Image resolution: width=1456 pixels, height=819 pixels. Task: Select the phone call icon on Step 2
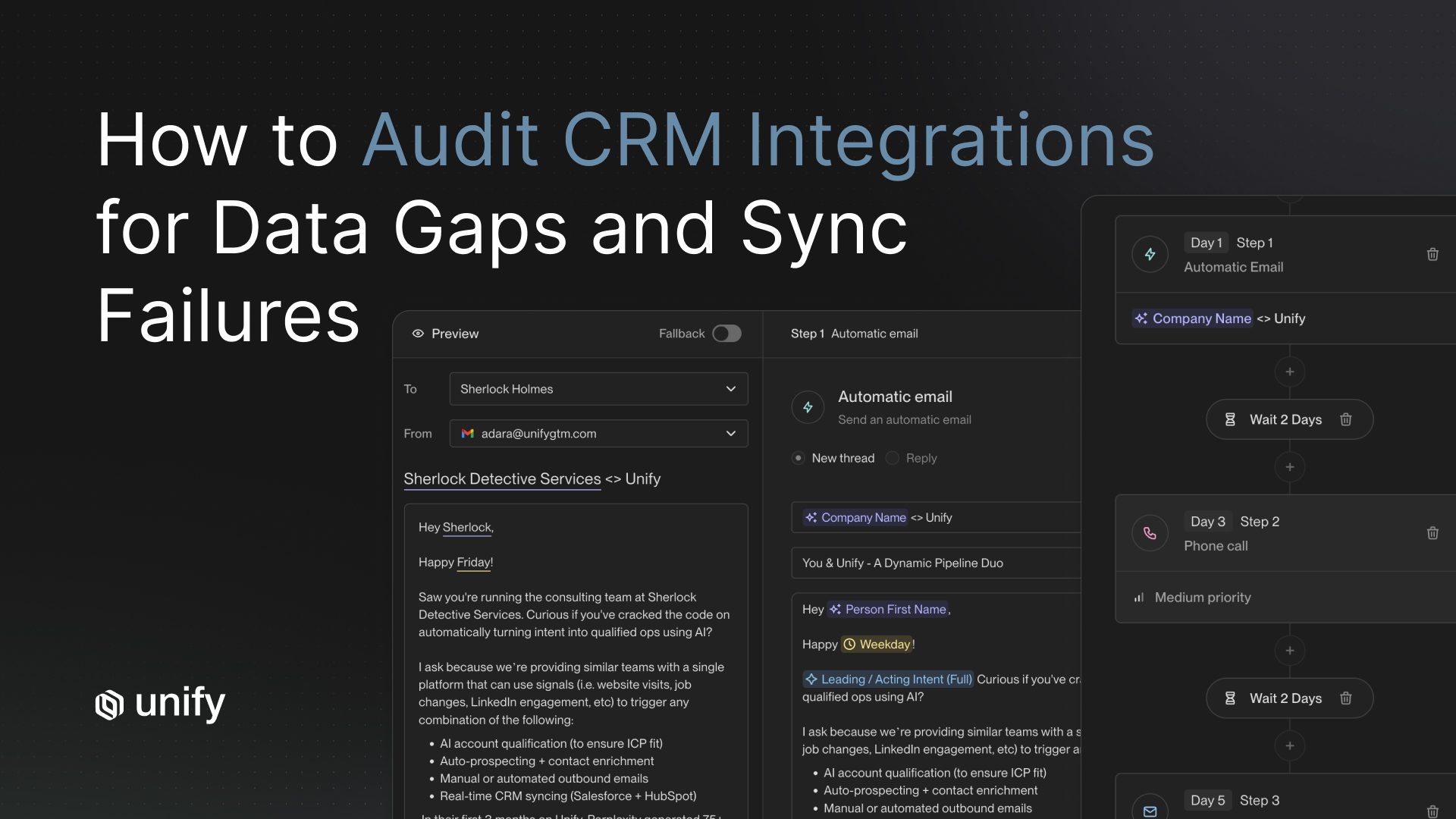(x=1150, y=533)
